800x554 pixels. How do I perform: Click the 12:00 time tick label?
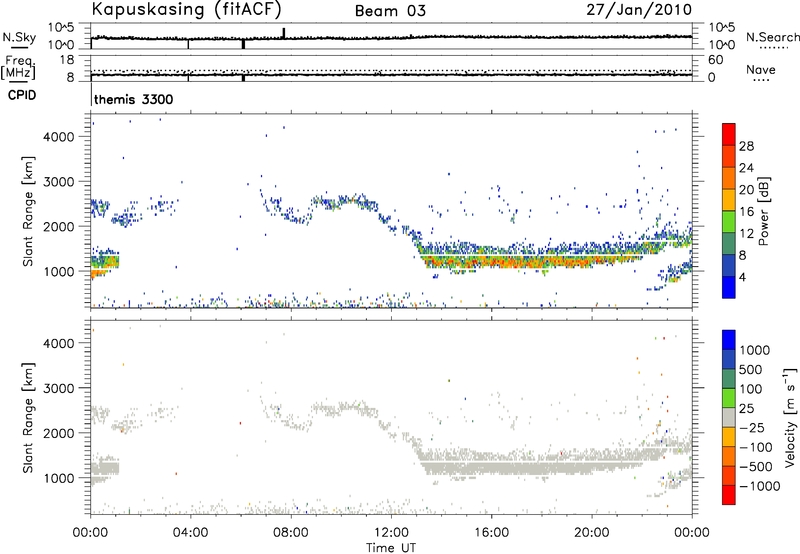click(x=391, y=533)
